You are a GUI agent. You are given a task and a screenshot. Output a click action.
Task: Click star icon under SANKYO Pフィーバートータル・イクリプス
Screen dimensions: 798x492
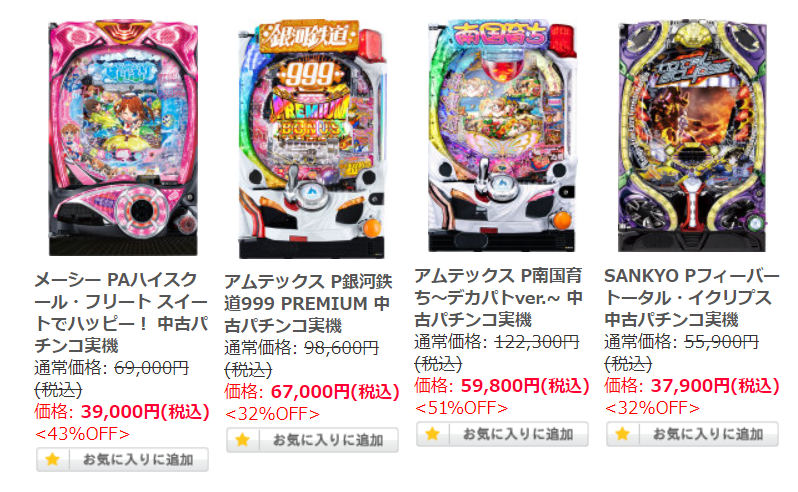[622, 434]
